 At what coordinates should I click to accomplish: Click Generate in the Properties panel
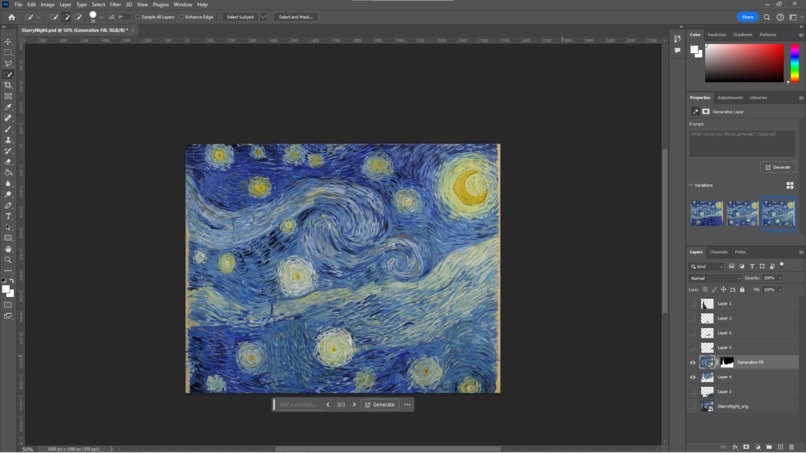click(x=778, y=167)
